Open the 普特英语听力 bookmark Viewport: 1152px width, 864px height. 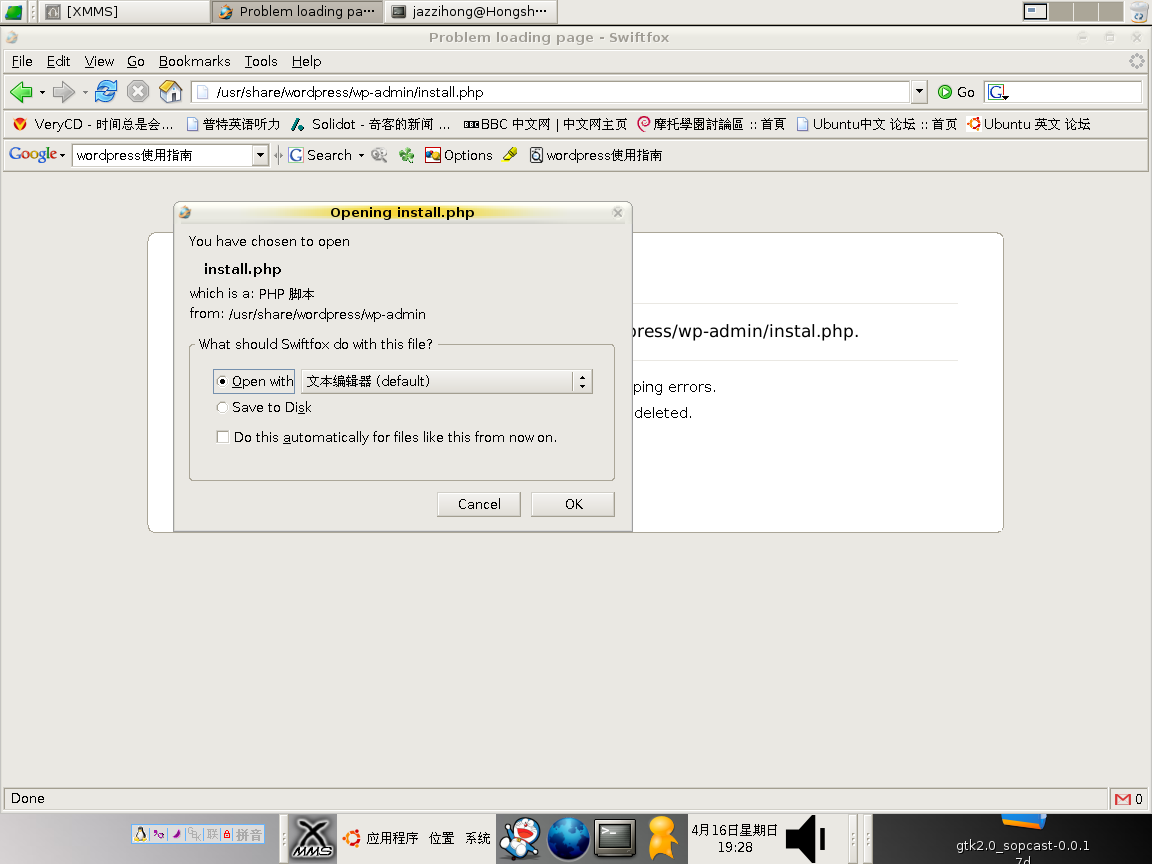tap(233, 124)
